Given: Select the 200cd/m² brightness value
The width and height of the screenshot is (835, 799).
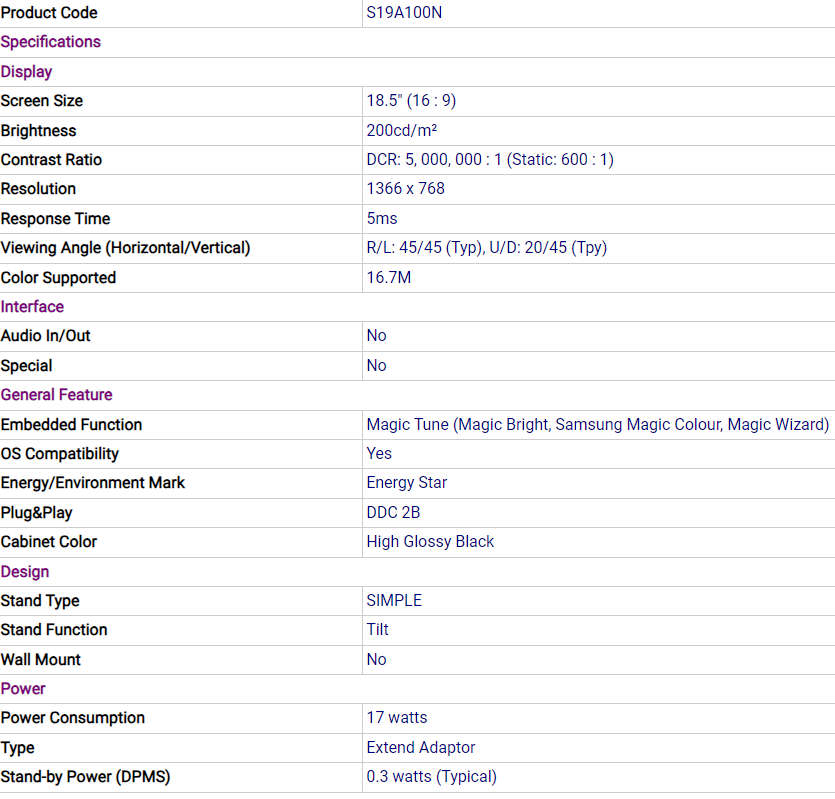Looking at the screenshot, I should tap(401, 131).
